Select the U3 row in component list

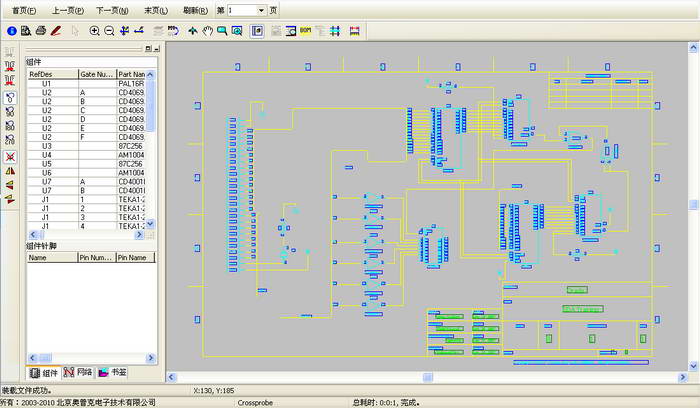point(47,146)
